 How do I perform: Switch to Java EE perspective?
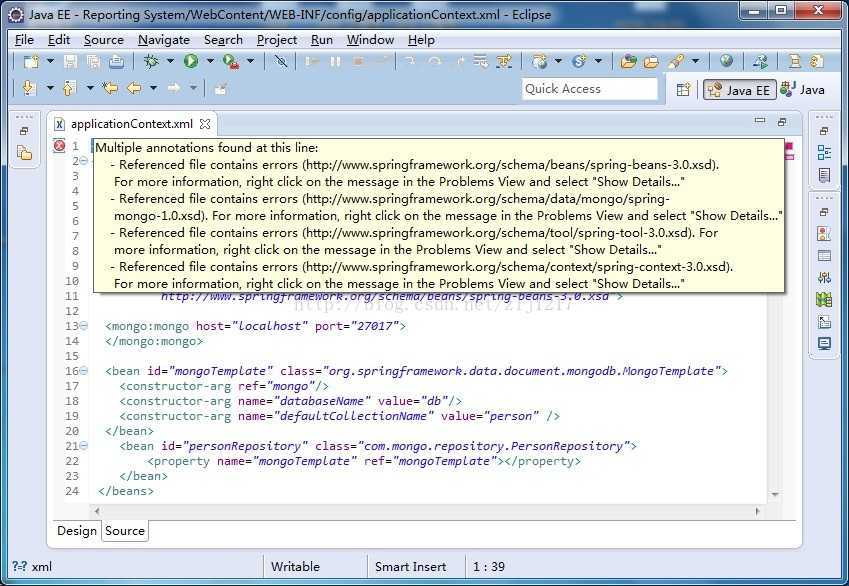(x=740, y=90)
